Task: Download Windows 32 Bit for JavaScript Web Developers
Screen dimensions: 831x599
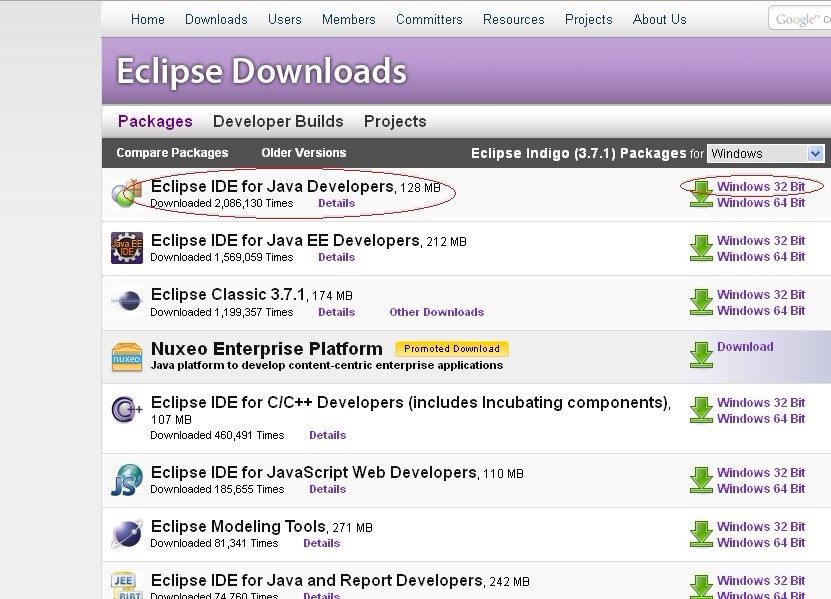Action: (761, 473)
